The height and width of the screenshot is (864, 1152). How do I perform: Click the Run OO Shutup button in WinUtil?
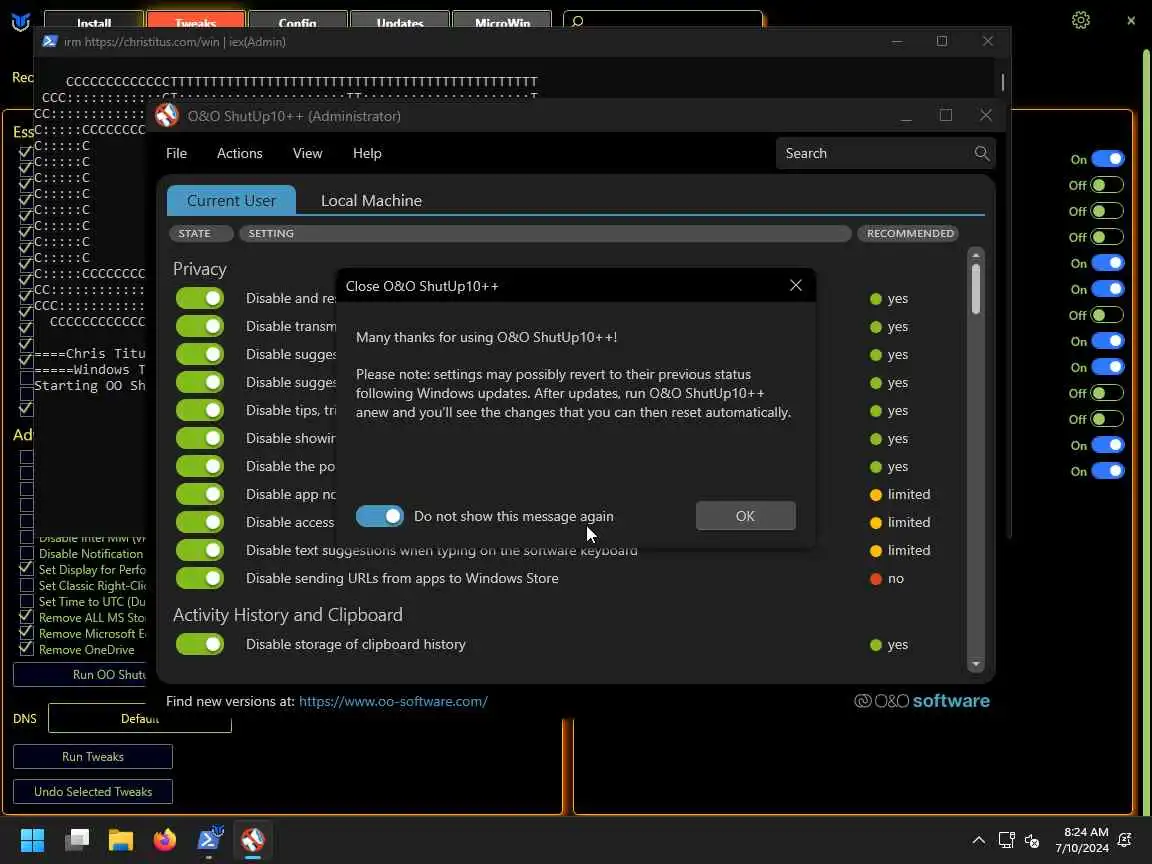(79, 674)
